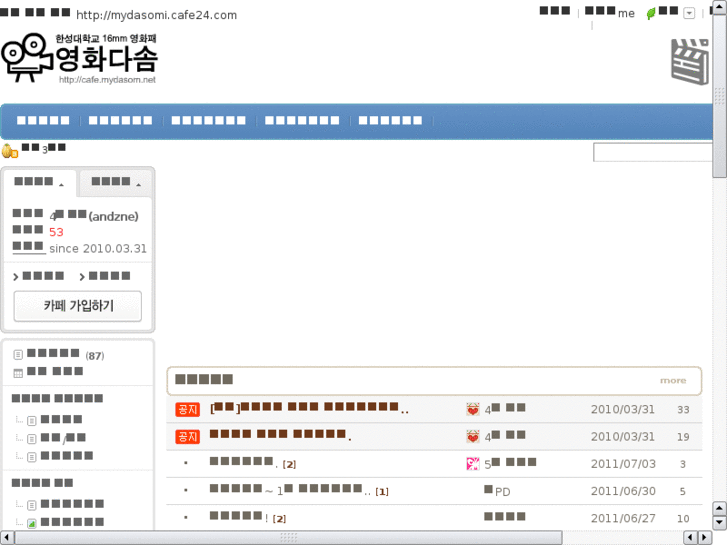Click the clapperboard icon in the header
The image size is (727, 545).
pos(690,62)
